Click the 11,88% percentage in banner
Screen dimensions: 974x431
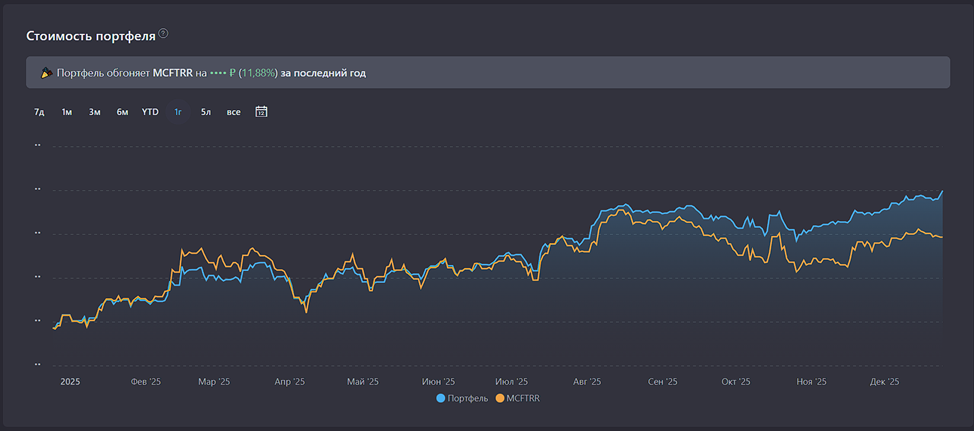click(x=258, y=73)
